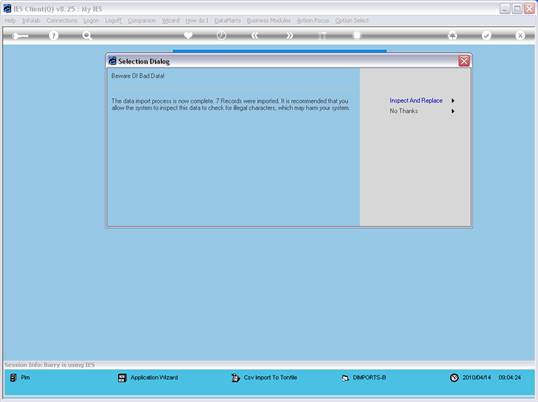Viewport: 538px width, 402px height.
Task: Click the magnifying glass search icon
Action: pyautogui.click(x=87, y=35)
